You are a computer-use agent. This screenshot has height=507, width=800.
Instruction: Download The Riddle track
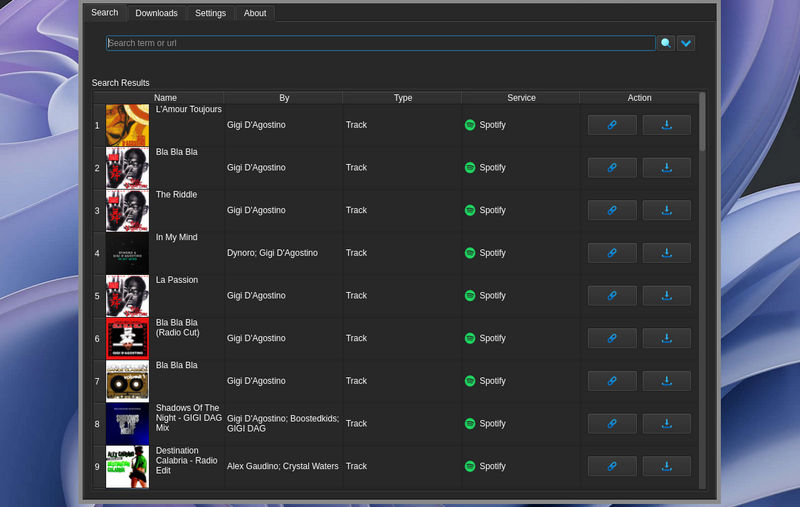coord(666,210)
